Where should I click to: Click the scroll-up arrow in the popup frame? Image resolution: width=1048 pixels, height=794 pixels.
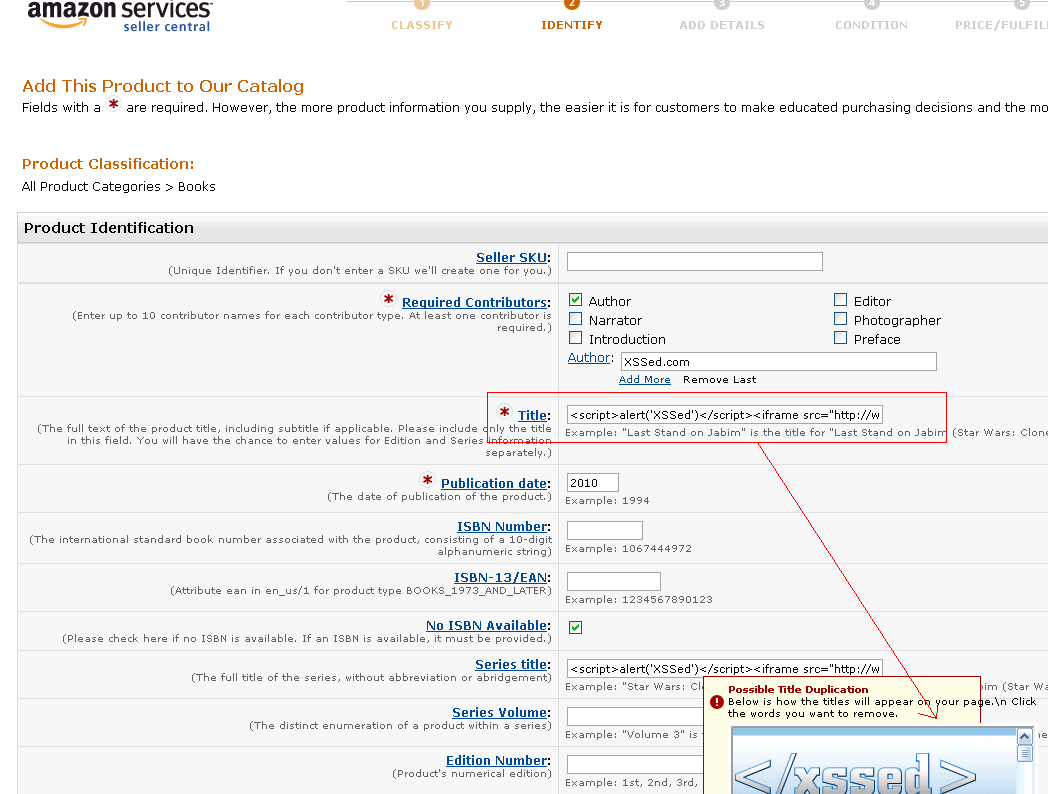point(1024,736)
